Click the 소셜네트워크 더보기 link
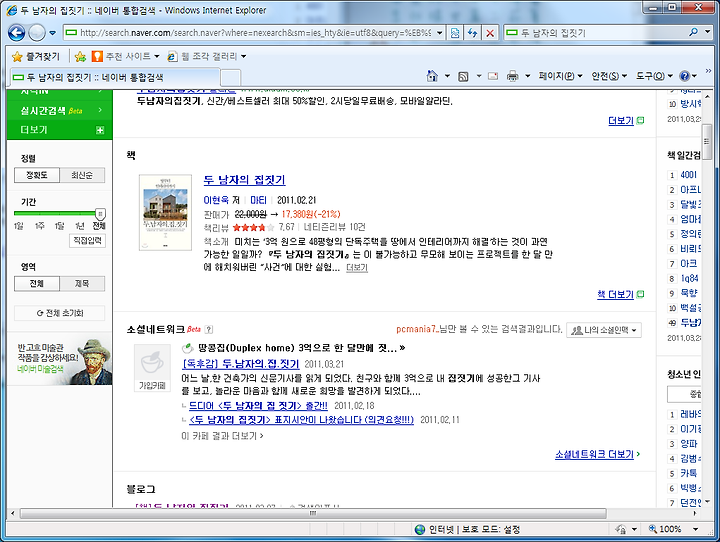720x542 pixels. (594, 454)
